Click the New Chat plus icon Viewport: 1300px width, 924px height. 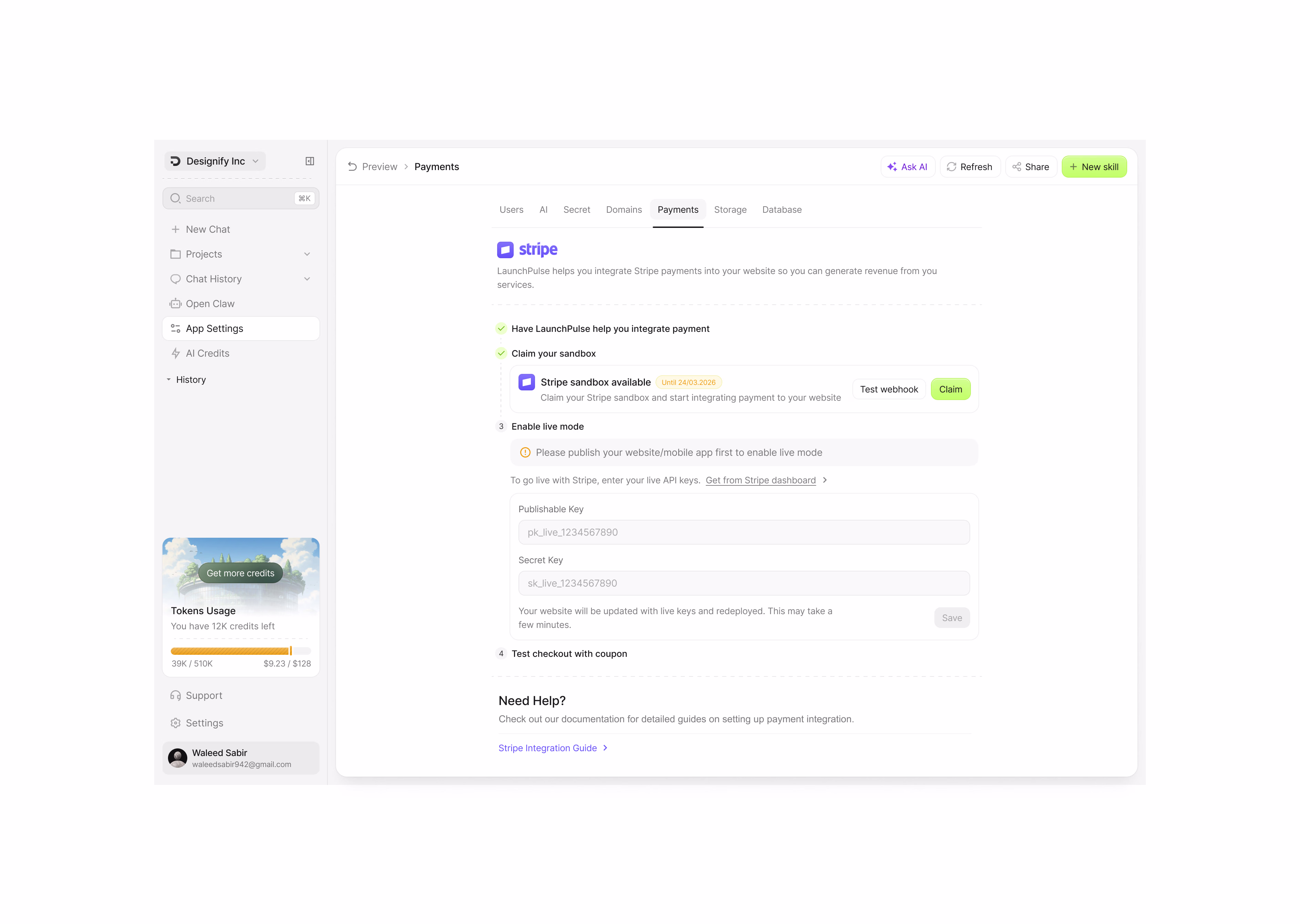[x=175, y=229]
